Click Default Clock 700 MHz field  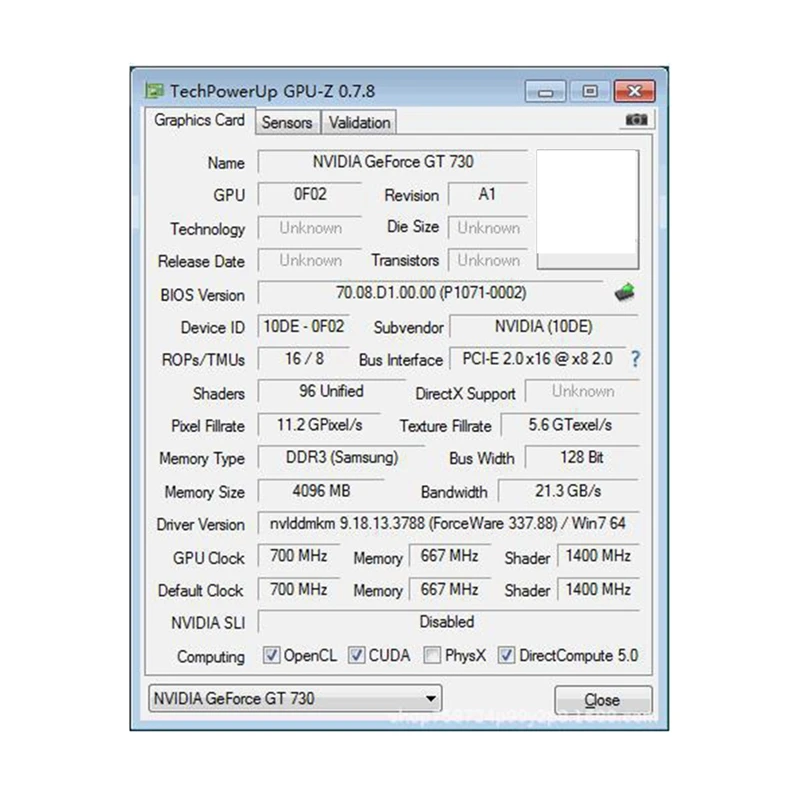pos(298,590)
